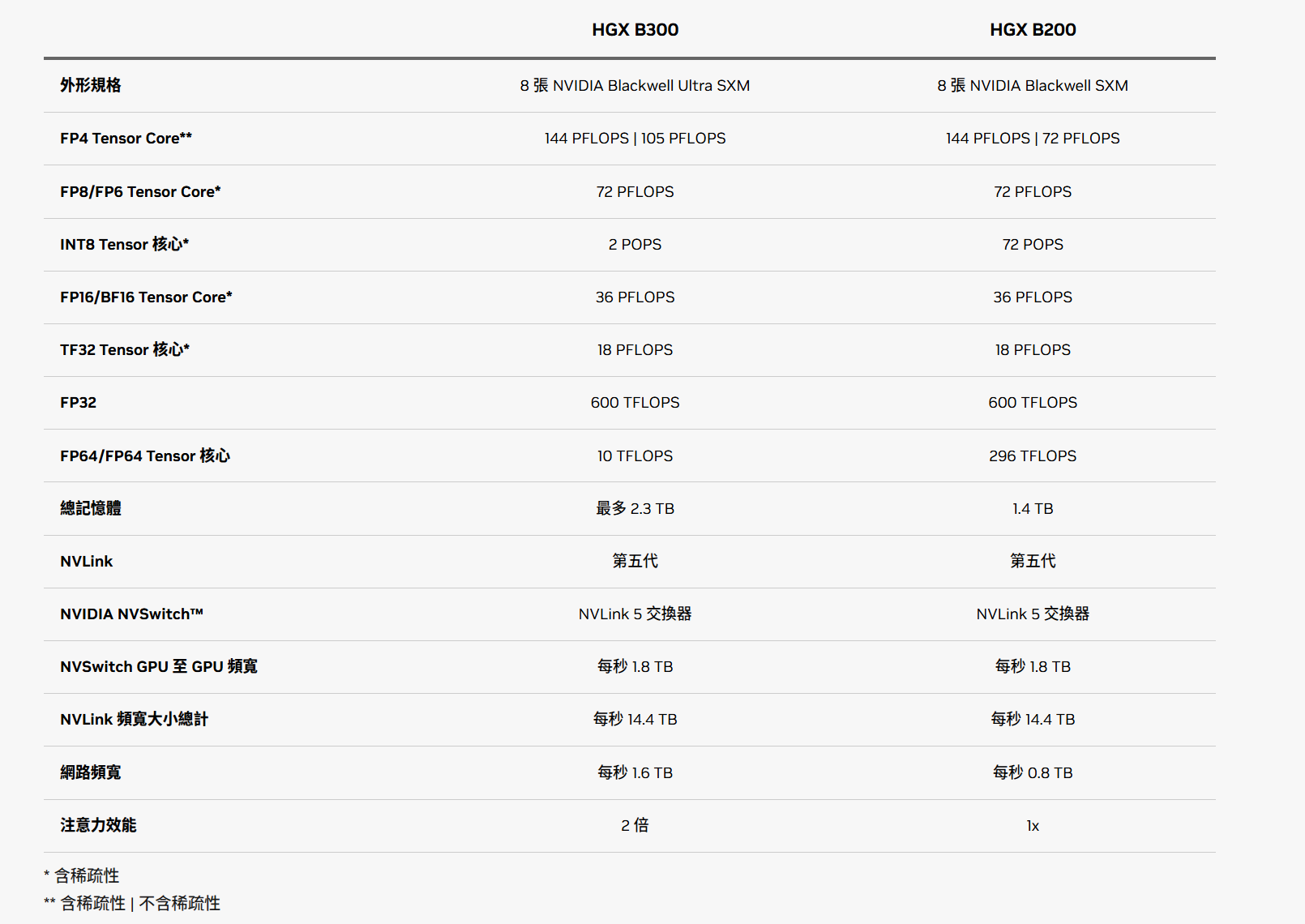Click the HGX B300 column header
Viewport: 1305px width, 924px height.
click(x=635, y=30)
